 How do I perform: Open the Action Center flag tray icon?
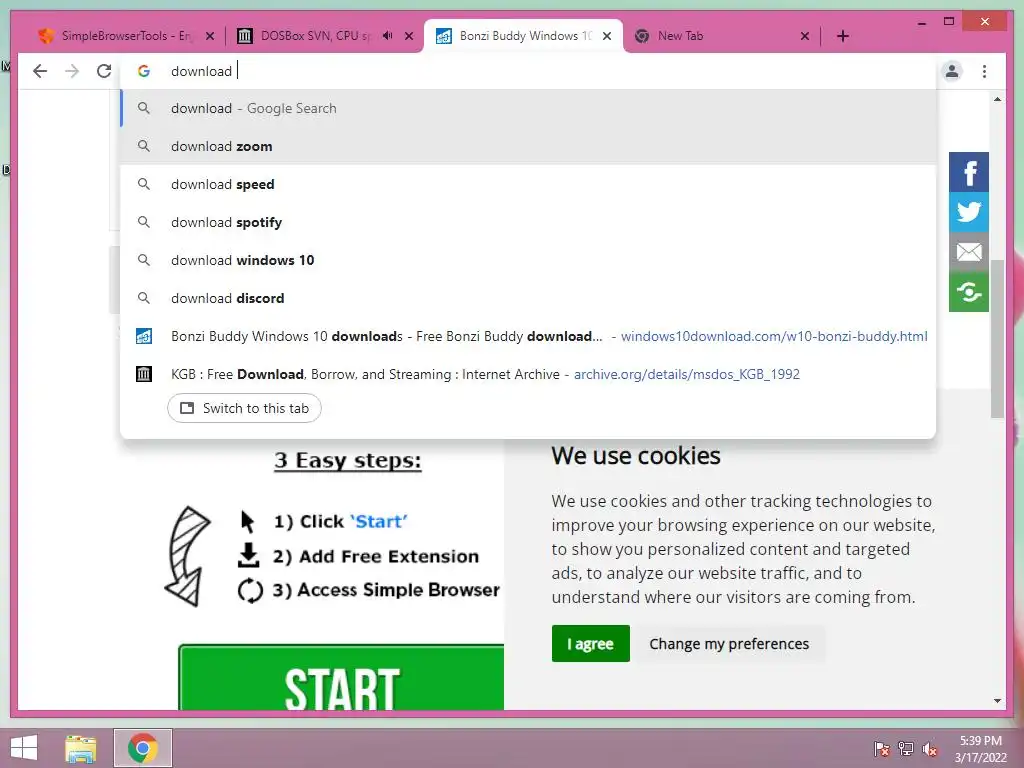pos(881,749)
